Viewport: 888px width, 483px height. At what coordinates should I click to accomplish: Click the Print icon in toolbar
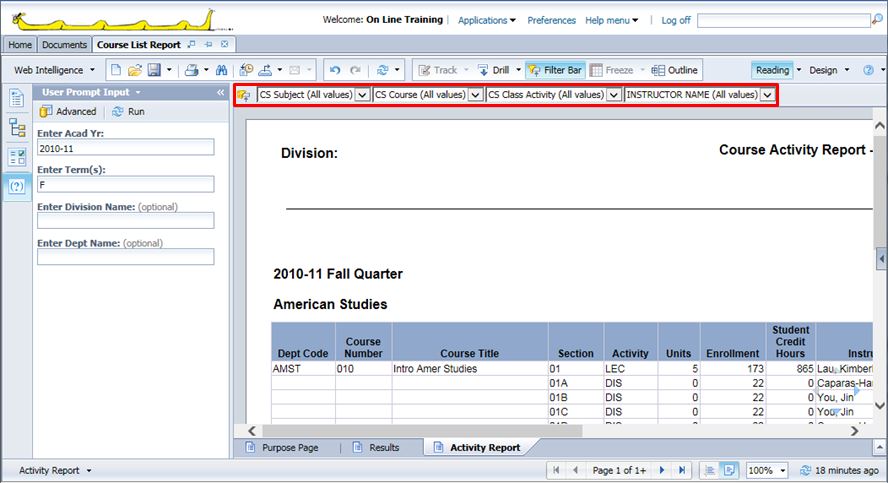coord(192,70)
